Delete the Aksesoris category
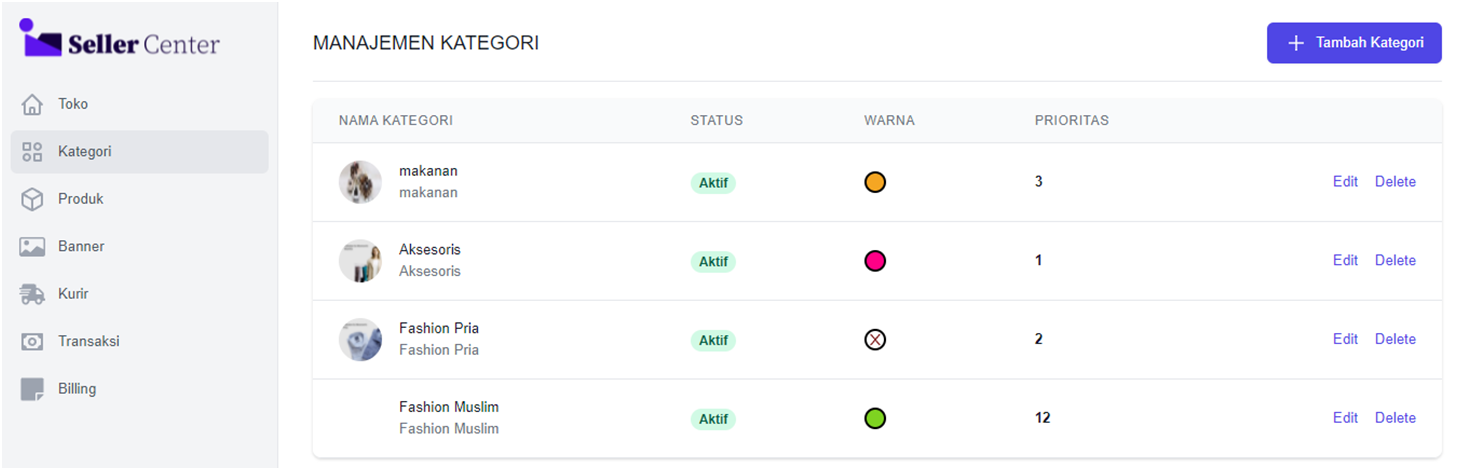Image resolution: width=1458 pixels, height=470 pixels. click(x=1395, y=260)
